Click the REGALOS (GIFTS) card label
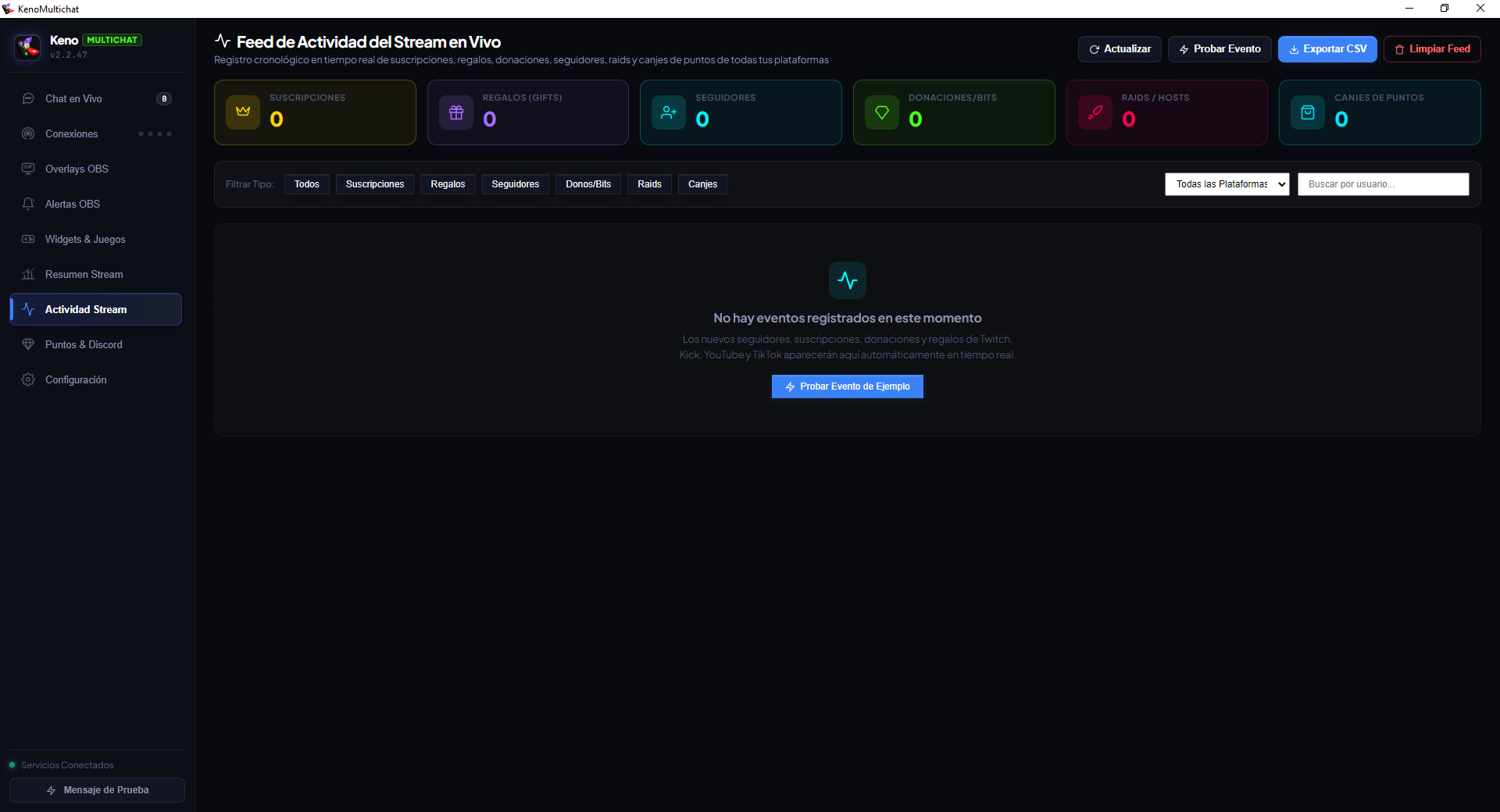 522,98
